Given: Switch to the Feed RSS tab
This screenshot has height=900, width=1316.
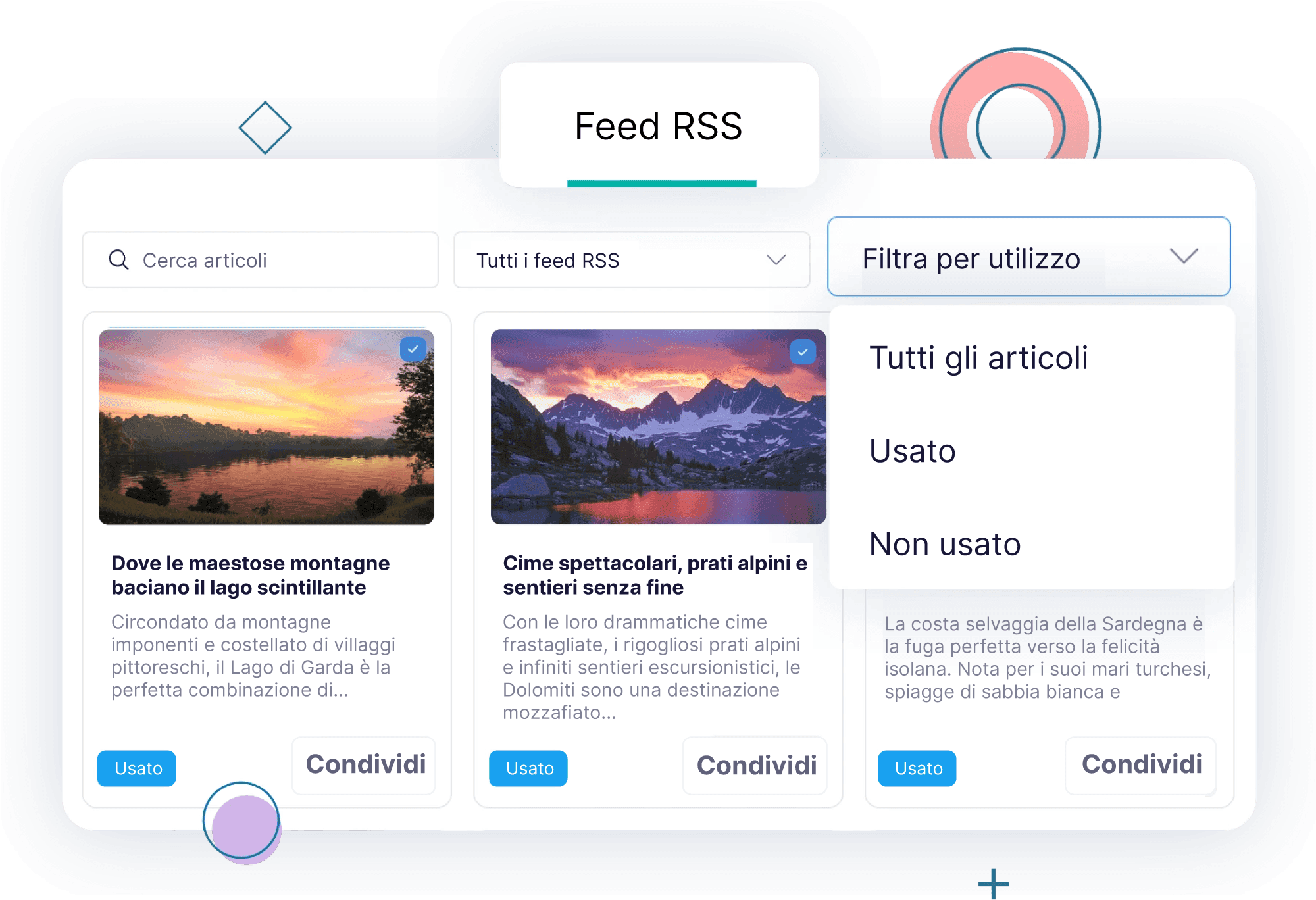Looking at the screenshot, I should [x=659, y=126].
